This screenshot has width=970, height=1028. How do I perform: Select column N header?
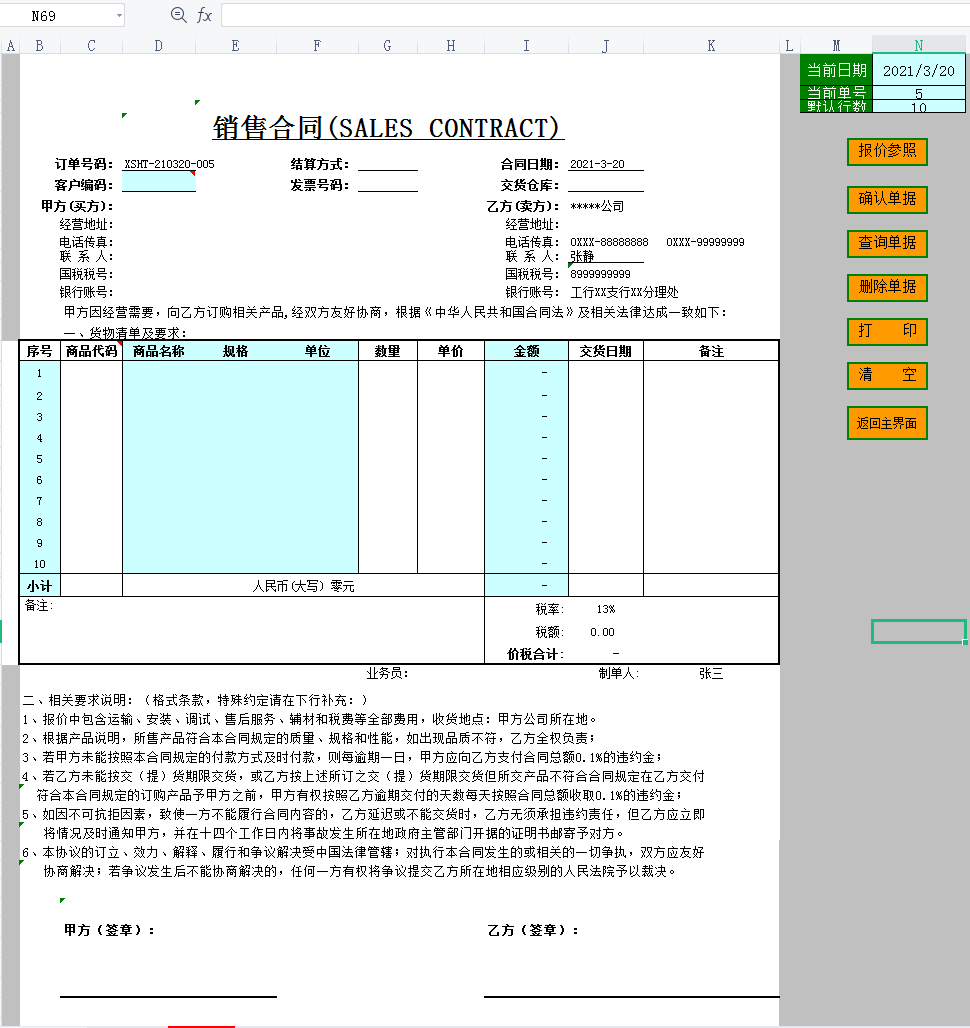[918, 45]
